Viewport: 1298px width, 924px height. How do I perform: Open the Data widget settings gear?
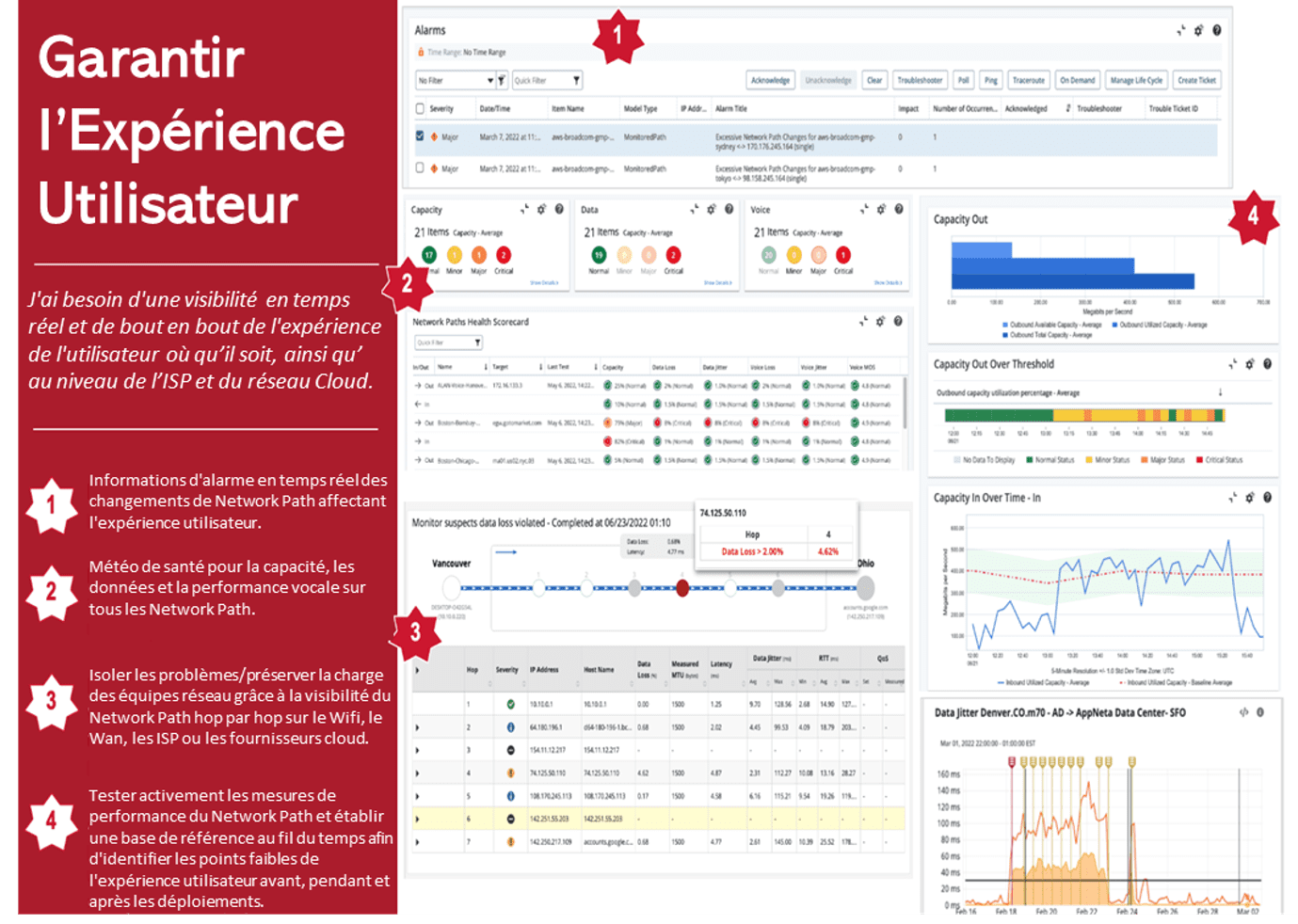click(x=712, y=210)
